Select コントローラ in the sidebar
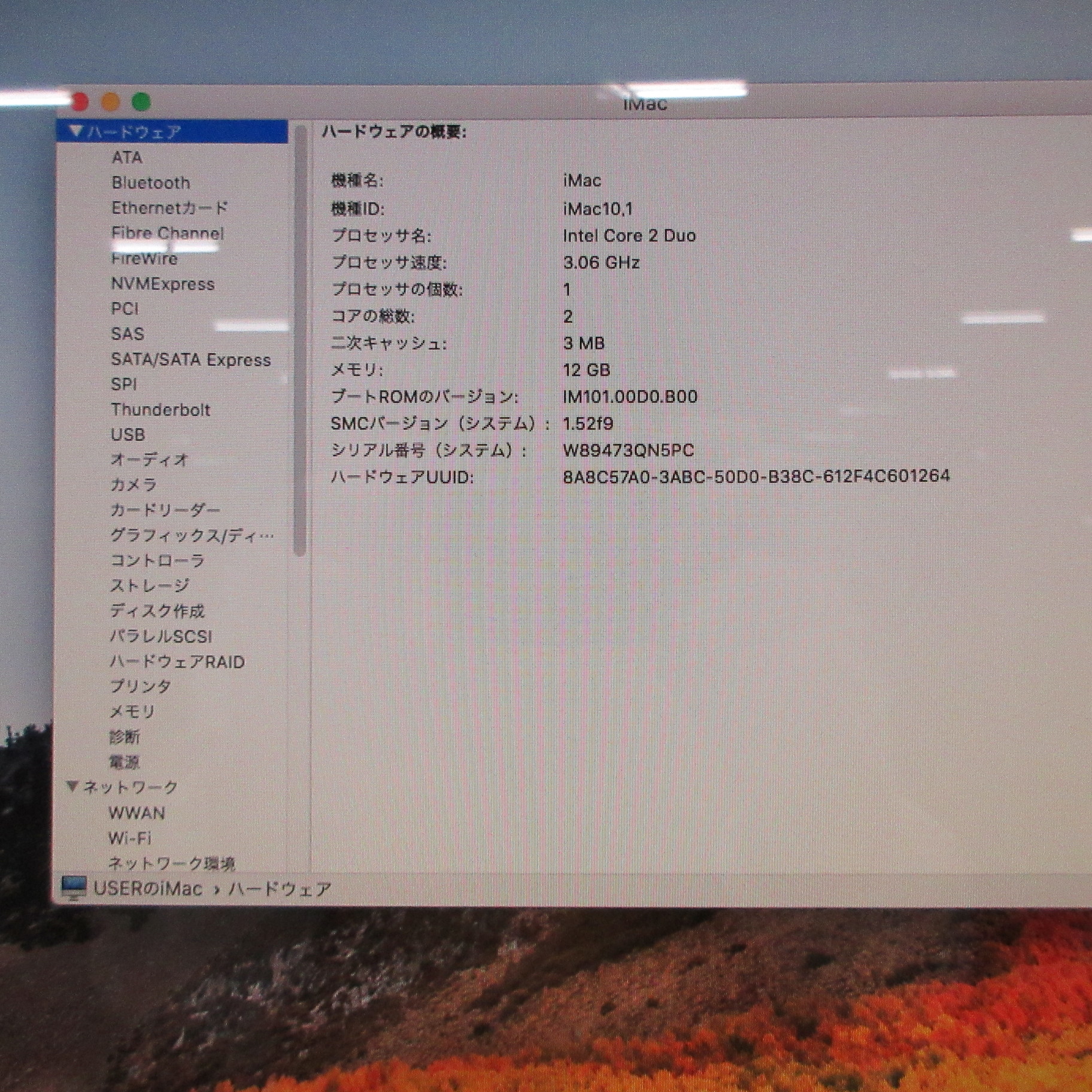Image resolution: width=1092 pixels, height=1092 pixels. coord(157,560)
